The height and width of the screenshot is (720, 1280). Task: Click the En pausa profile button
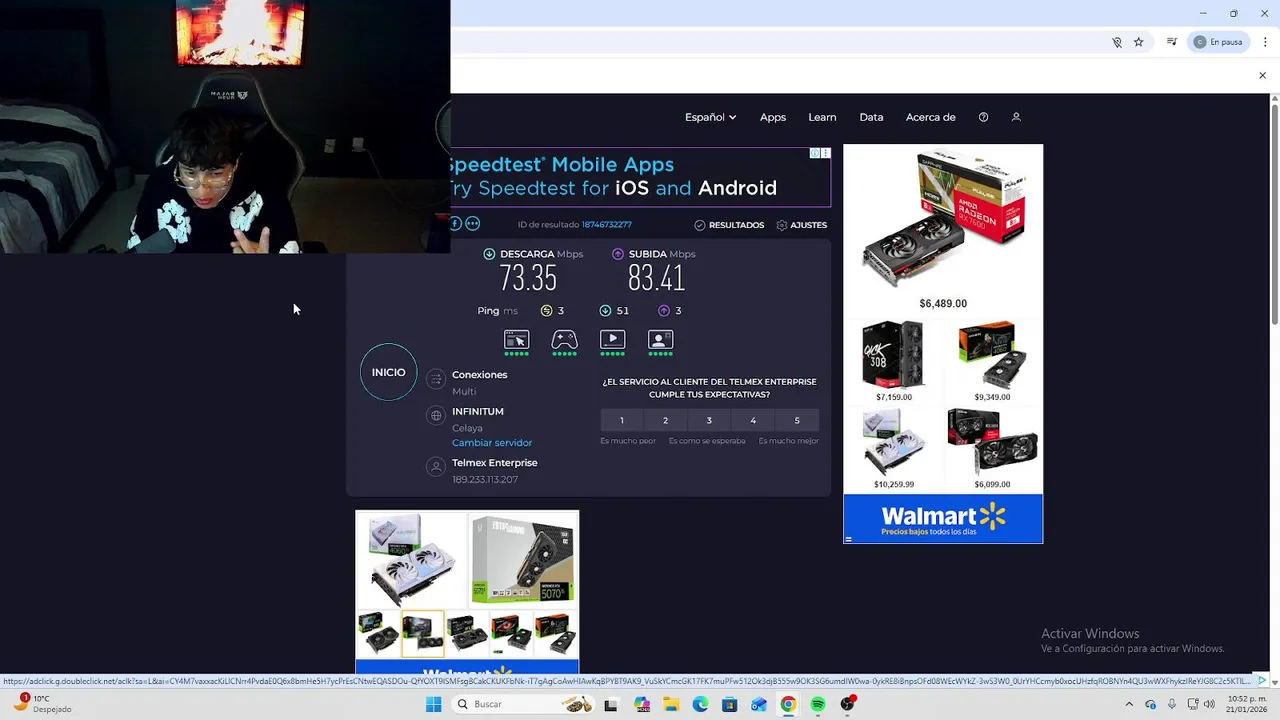point(1218,42)
